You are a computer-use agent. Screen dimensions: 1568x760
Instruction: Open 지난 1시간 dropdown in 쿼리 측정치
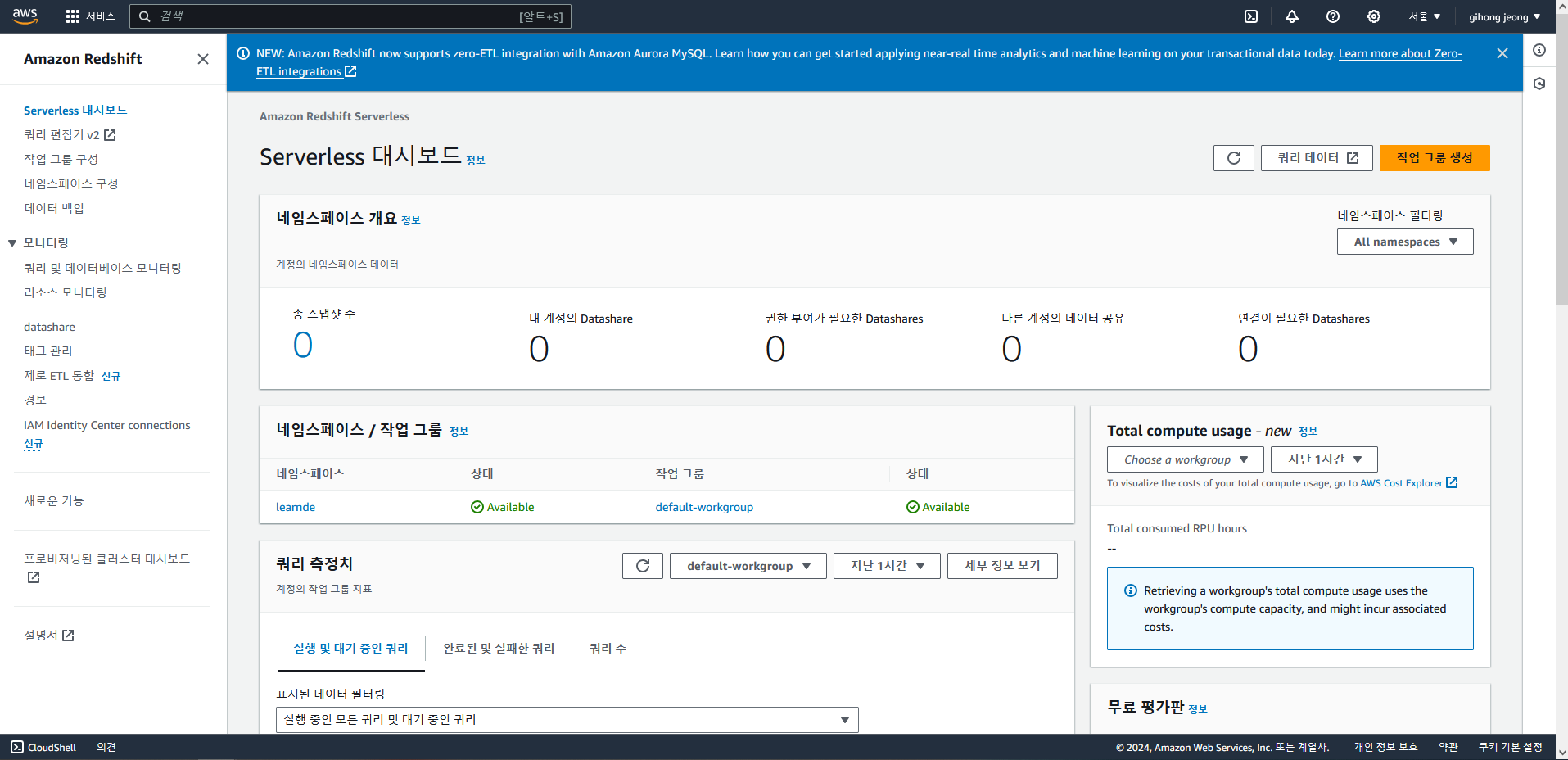(x=887, y=566)
